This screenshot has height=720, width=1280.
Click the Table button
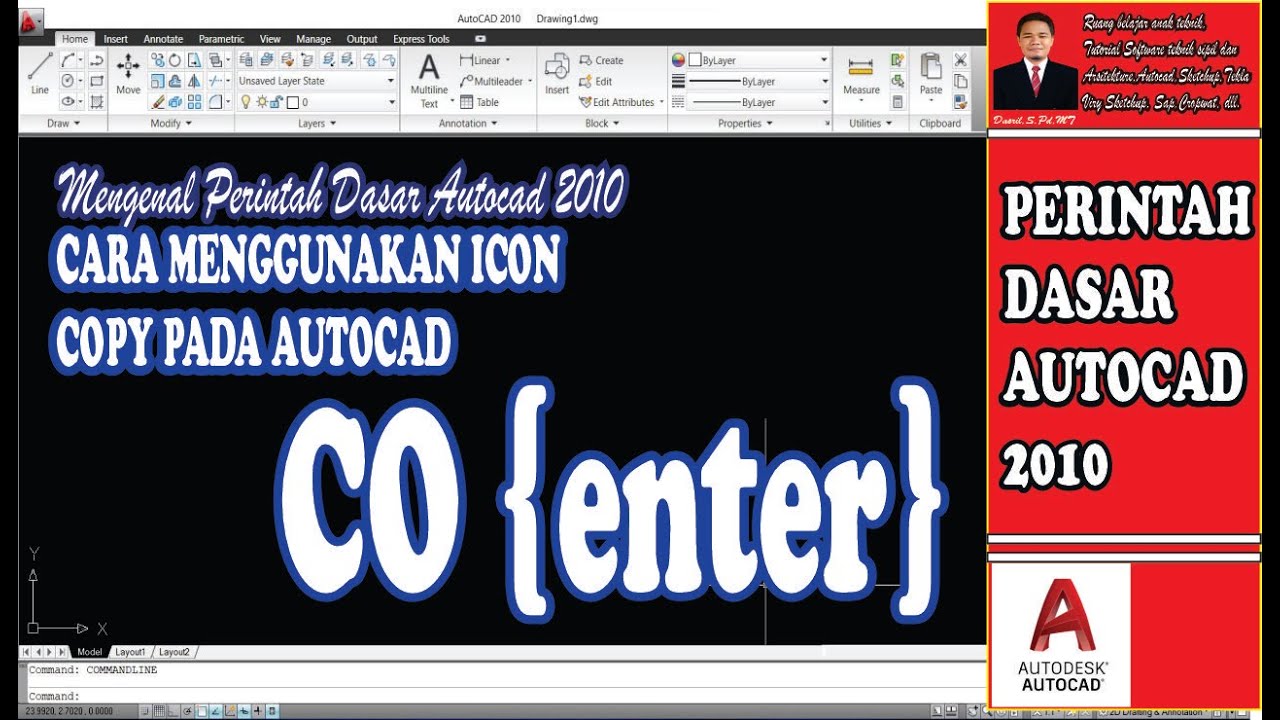pyautogui.click(x=479, y=102)
